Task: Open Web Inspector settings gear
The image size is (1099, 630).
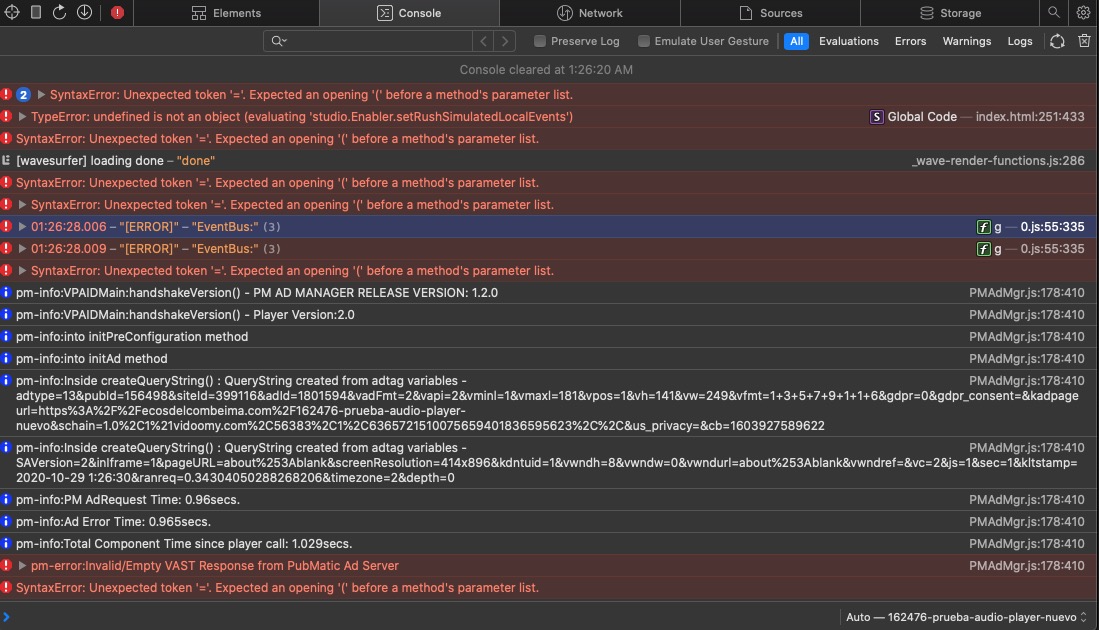Action: point(1083,13)
